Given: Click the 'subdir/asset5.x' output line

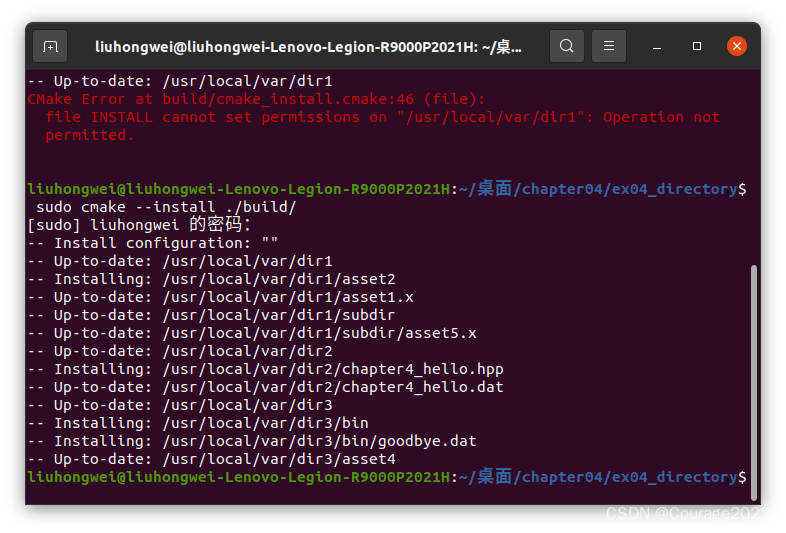Looking at the screenshot, I should [252, 333].
